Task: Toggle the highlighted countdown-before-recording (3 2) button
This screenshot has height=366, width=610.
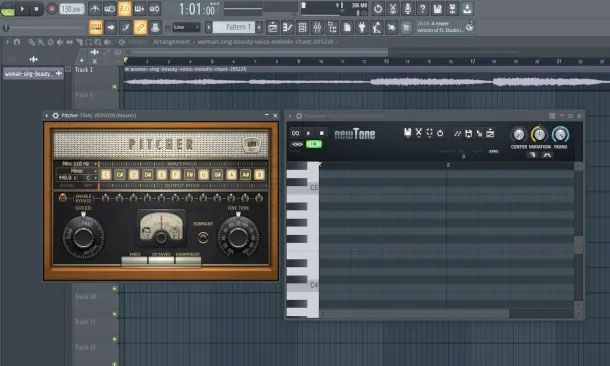Action: tap(124, 9)
